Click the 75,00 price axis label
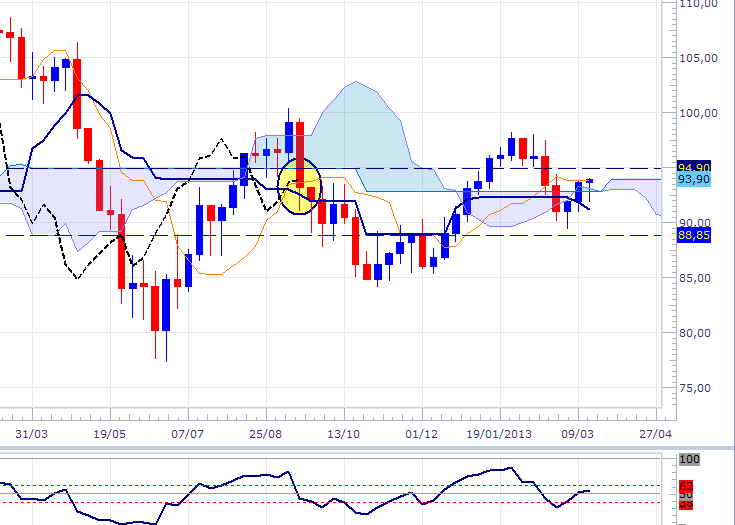The height and width of the screenshot is (525, 735). point(697,388)
